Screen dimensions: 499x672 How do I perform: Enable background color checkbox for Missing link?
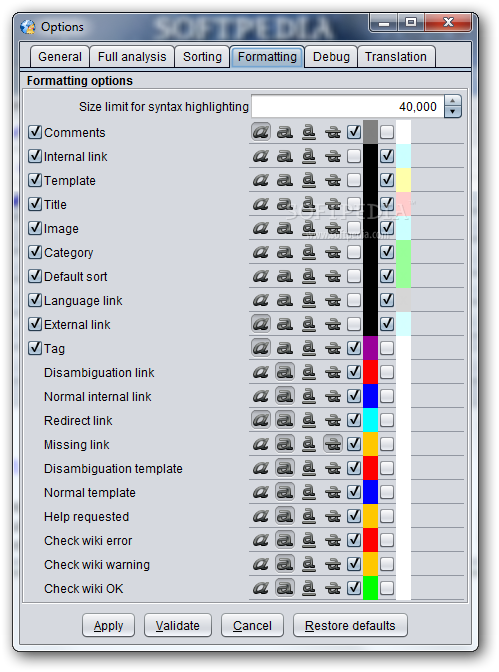pyautogui.click(x=387, y=444)
